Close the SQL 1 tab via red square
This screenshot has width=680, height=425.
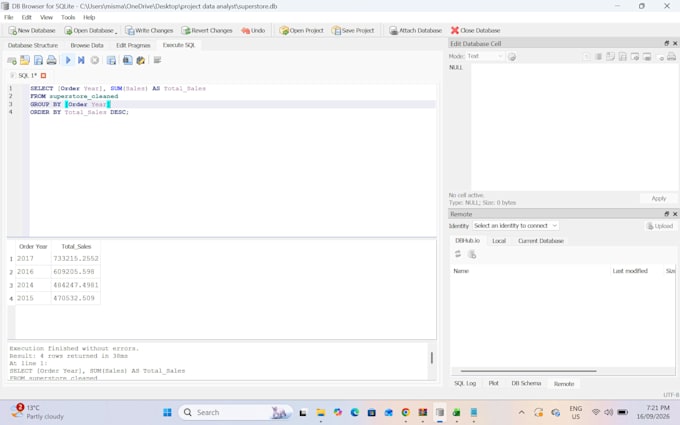coord(43,75)
